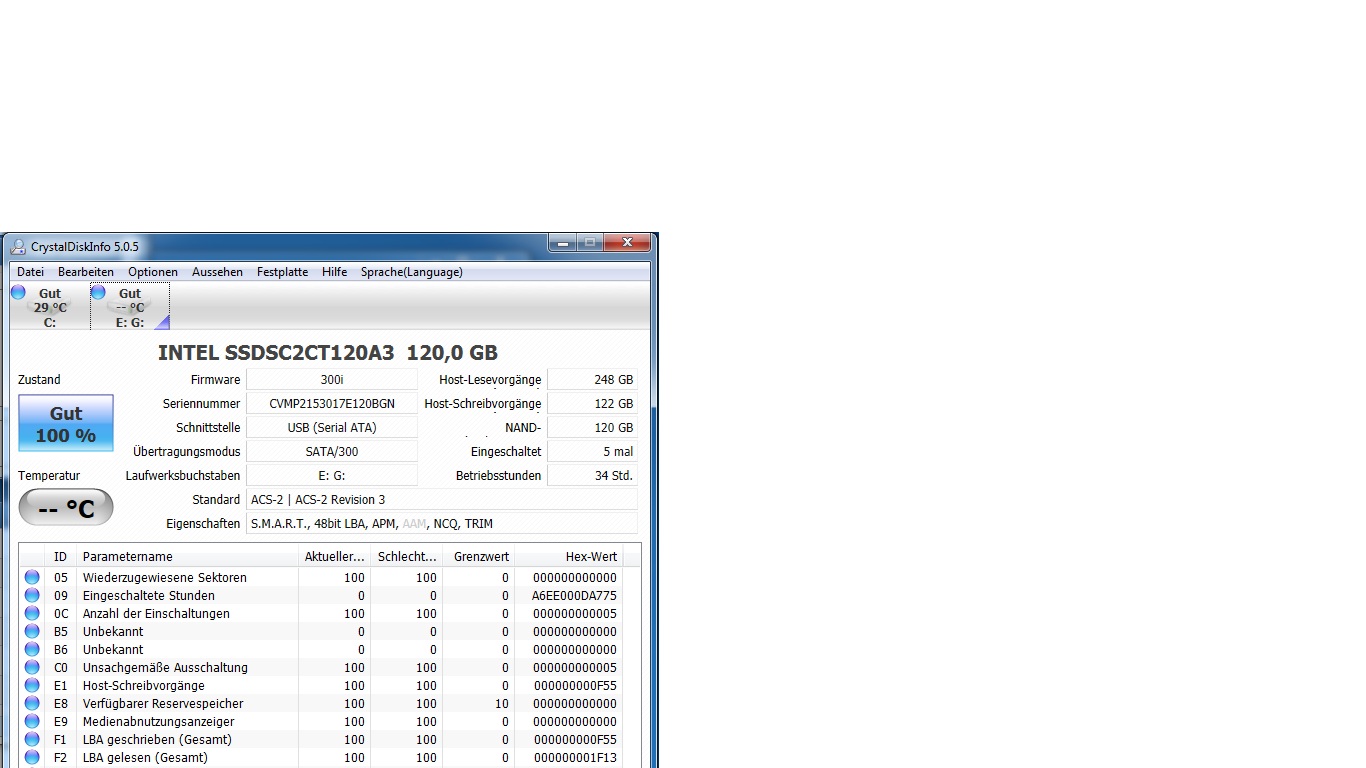
Task: Click the Grenzwert column header
Action: [x=478, y=557]
